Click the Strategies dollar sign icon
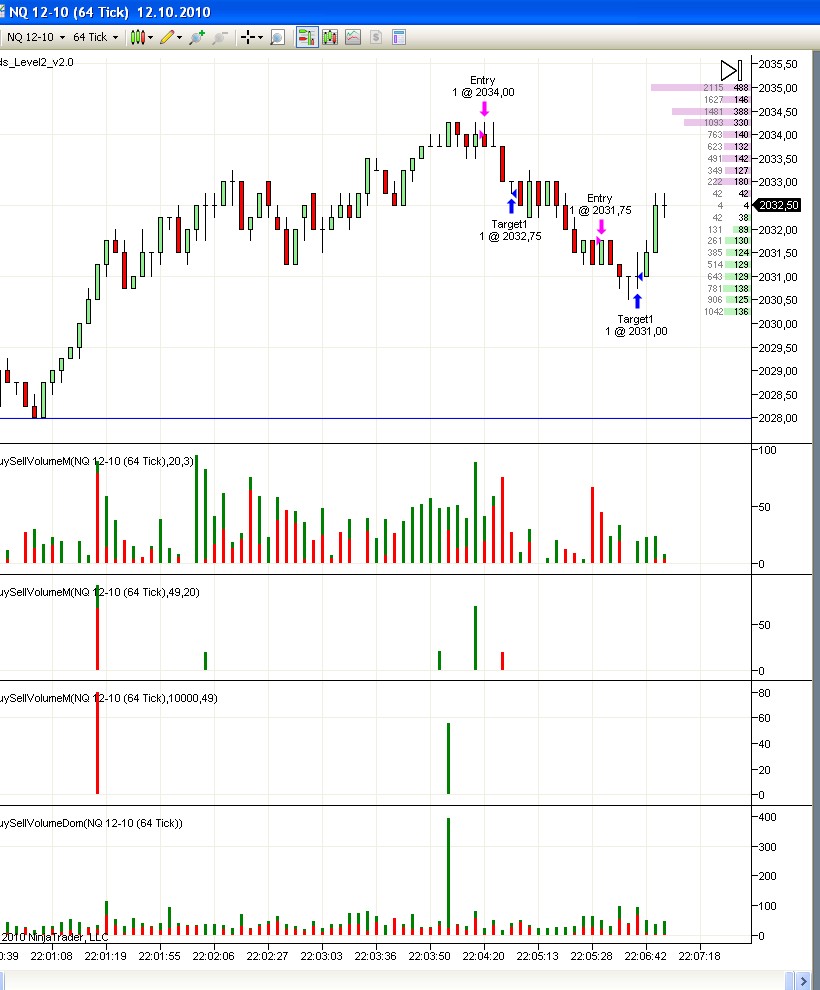820x990 pixels. pos(376,37)
